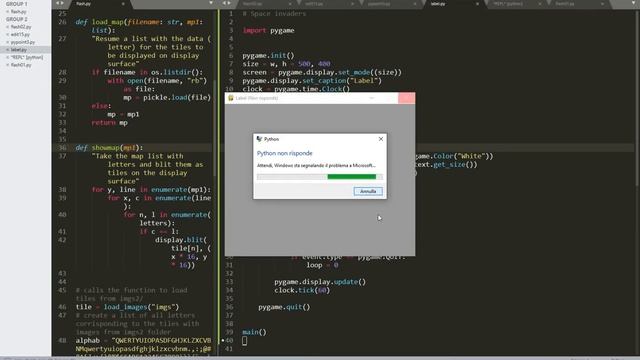Click 'pygame.display.update()' line
This screenshot has height=360, width=640.
pyautogui.click(x=320, y=282)
